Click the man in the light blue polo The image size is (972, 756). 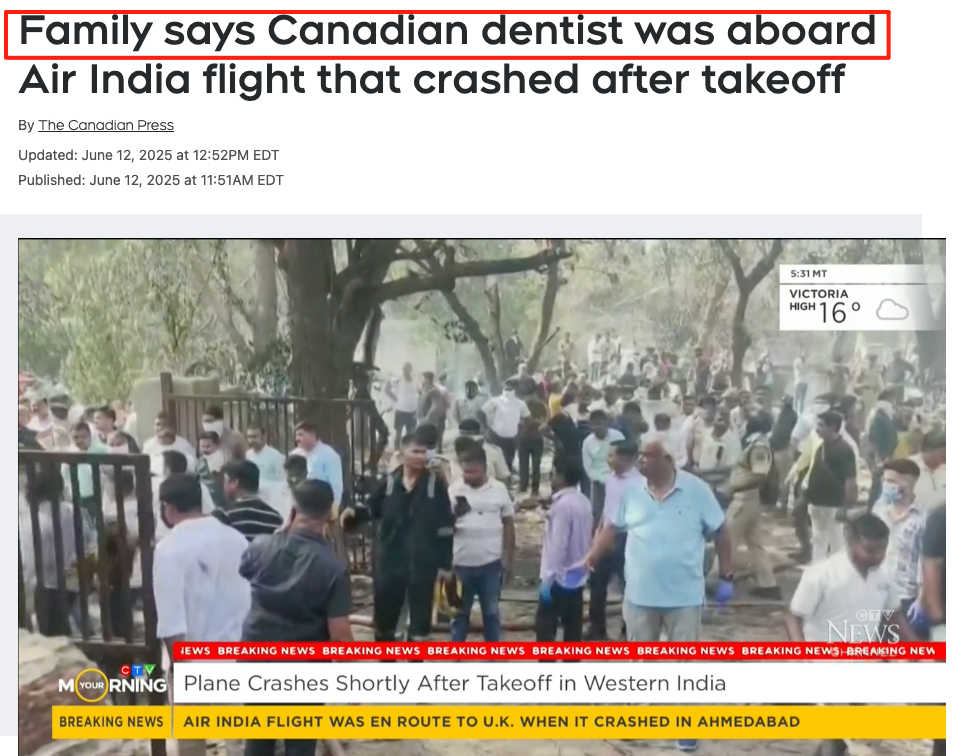(668, 533)
